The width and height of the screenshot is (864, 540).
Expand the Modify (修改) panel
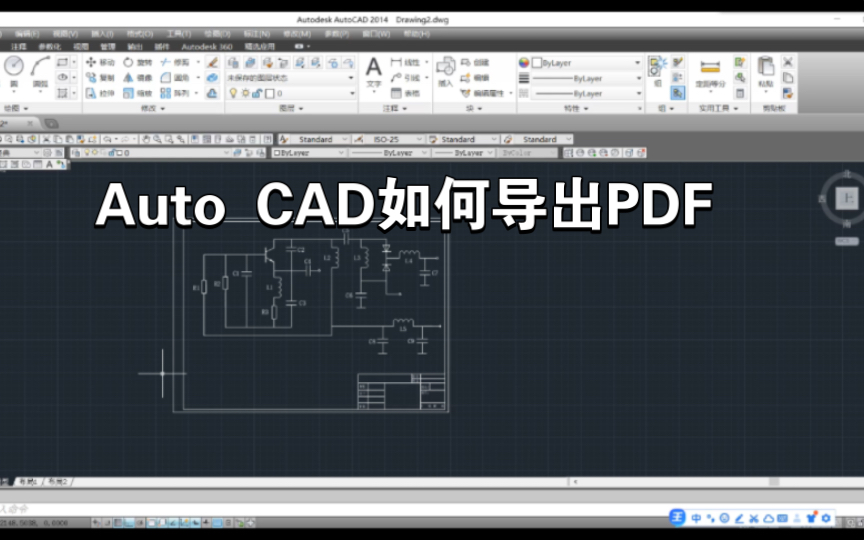point(153,109)
